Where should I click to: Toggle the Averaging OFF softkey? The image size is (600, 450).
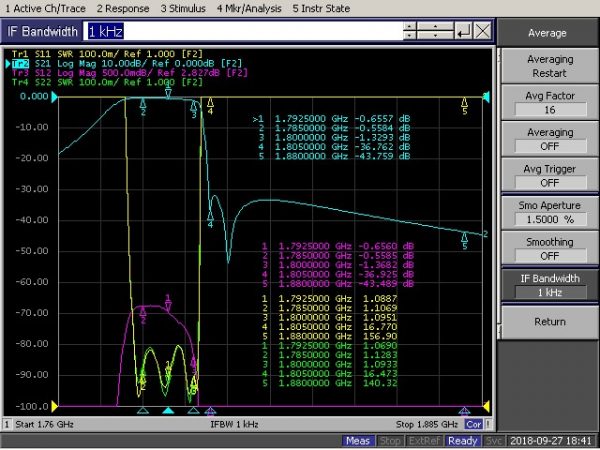tap(550, 139)
